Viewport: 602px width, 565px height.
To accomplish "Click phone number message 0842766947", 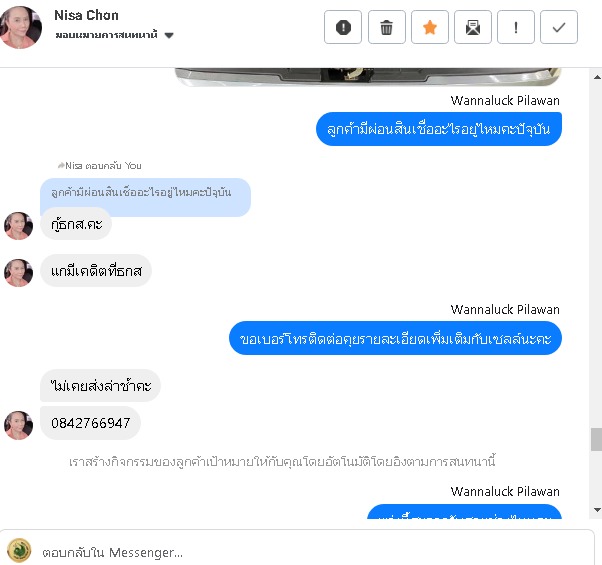I will click(x=90, y=423).
